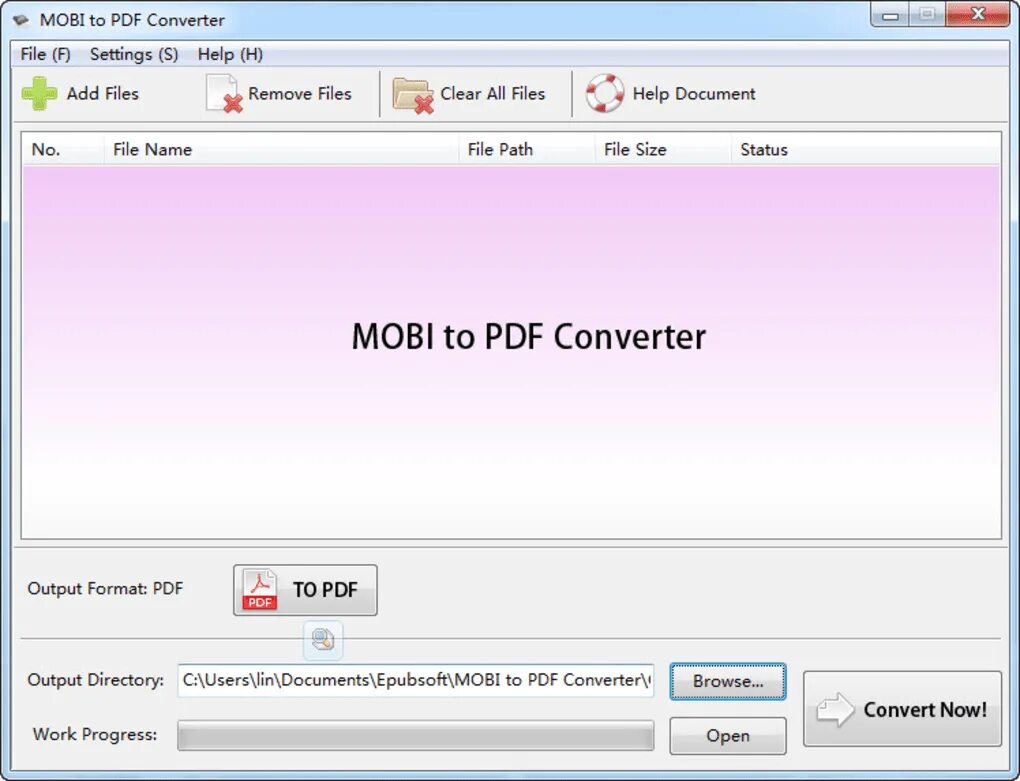
Task: Click the small magnifier icon below TO PDF
Action: pyautogui.click(x=323, y=640)
